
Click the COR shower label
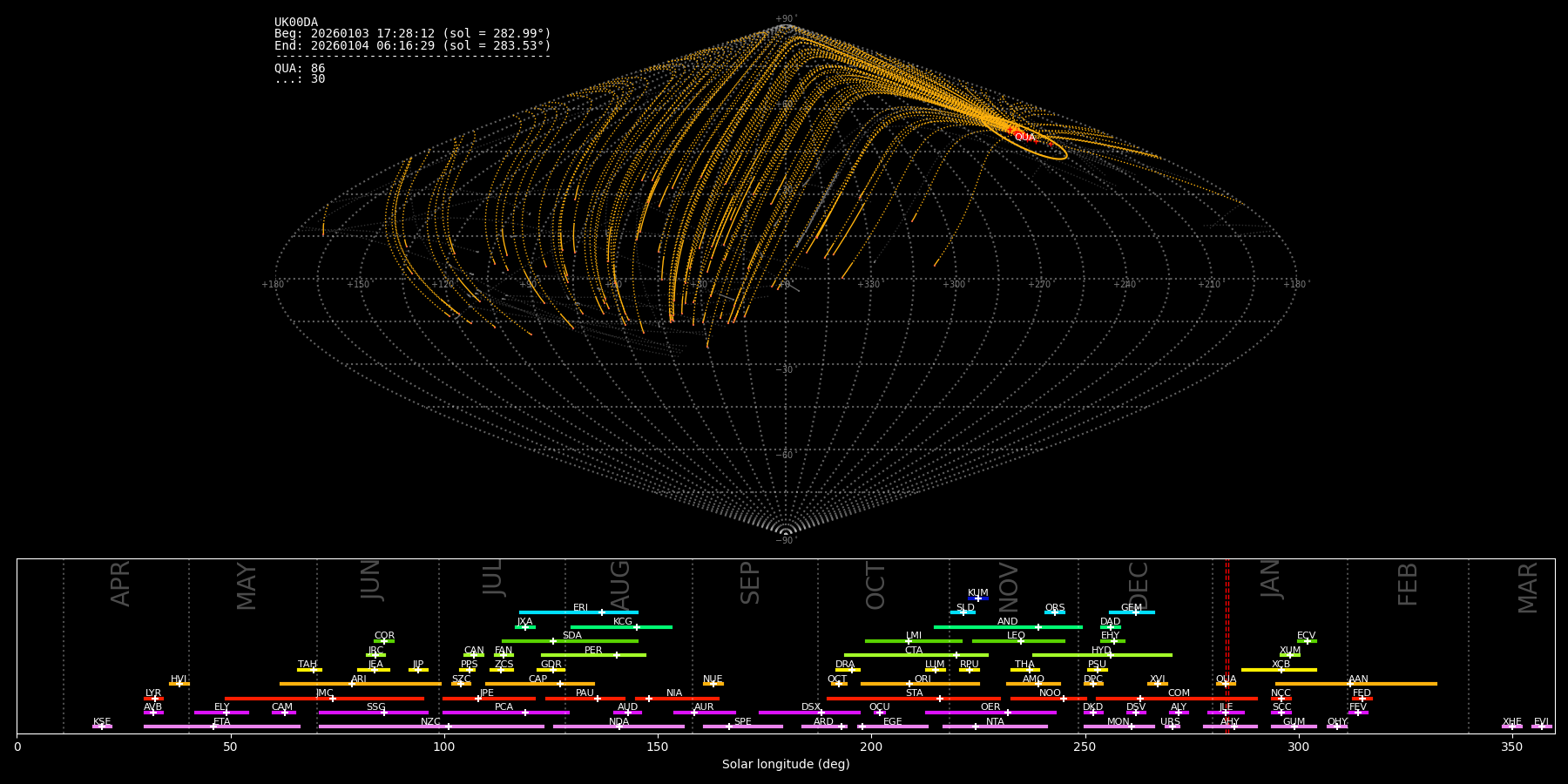384,636
